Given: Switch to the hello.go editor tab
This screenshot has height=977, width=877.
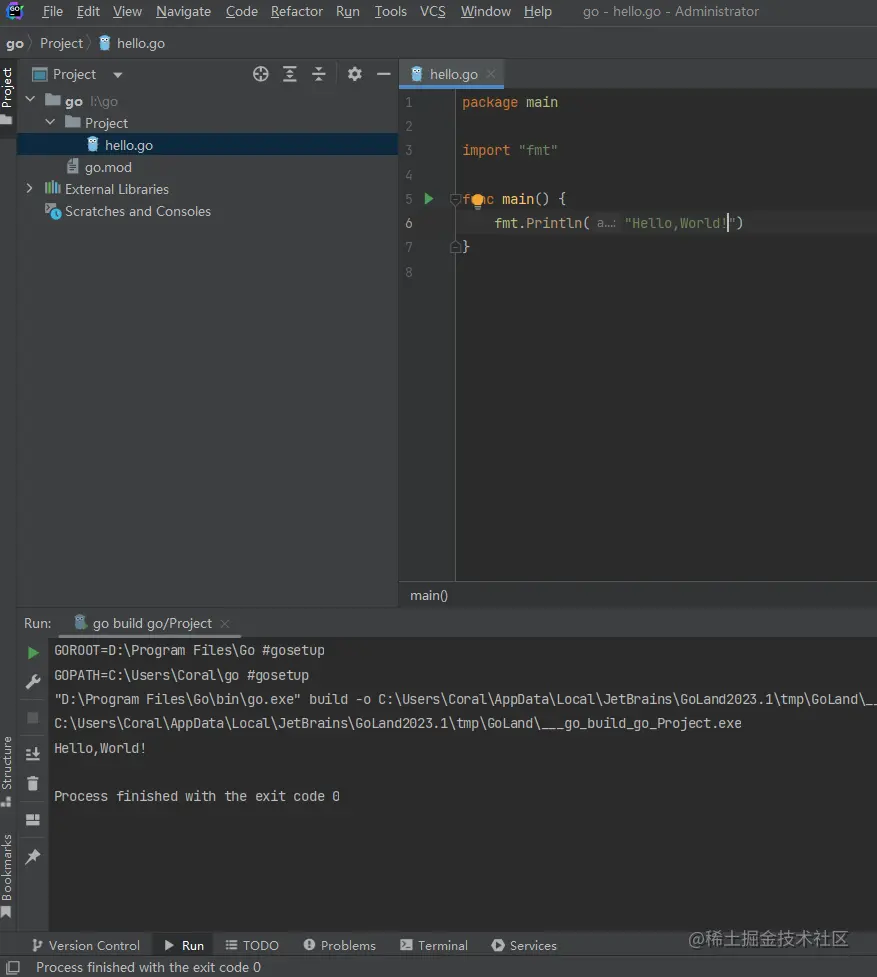Looking at the screenshot, I should [453, 74].
